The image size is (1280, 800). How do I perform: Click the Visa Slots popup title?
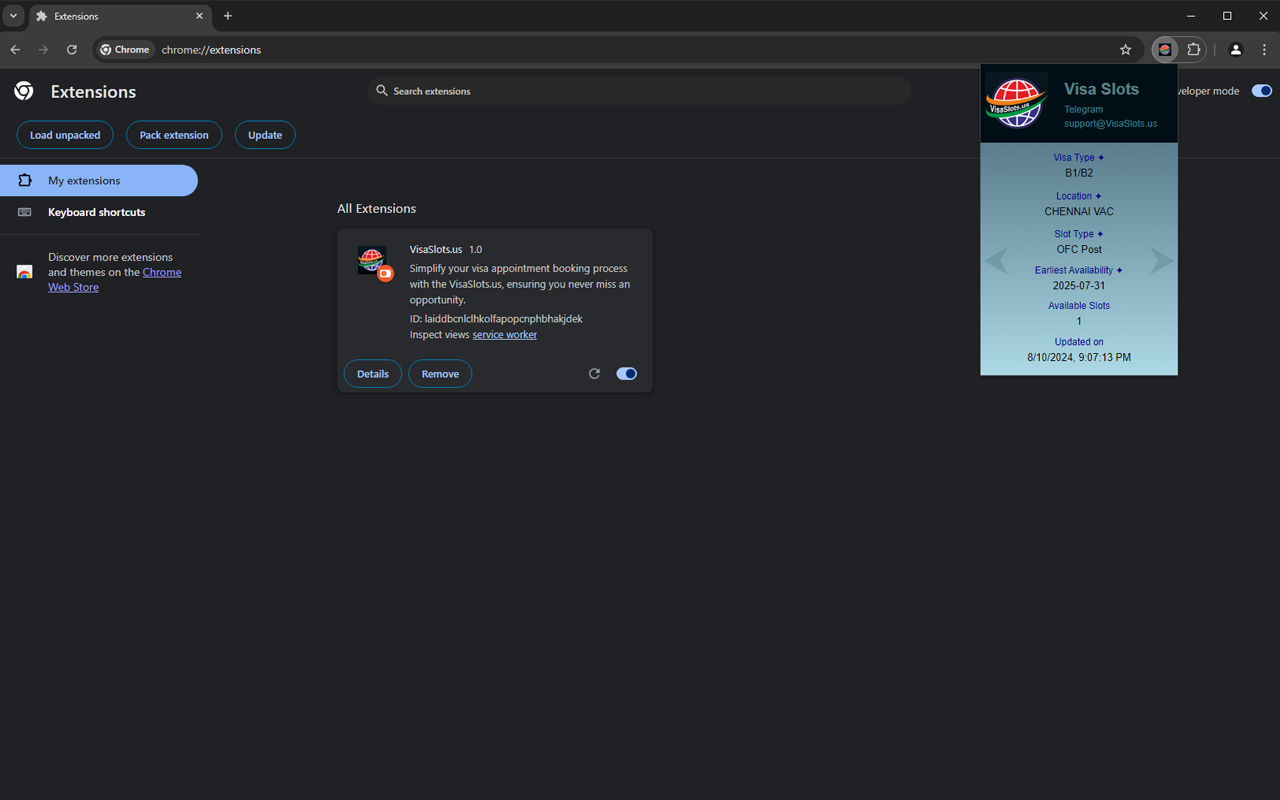click(x=1101, y=89)
